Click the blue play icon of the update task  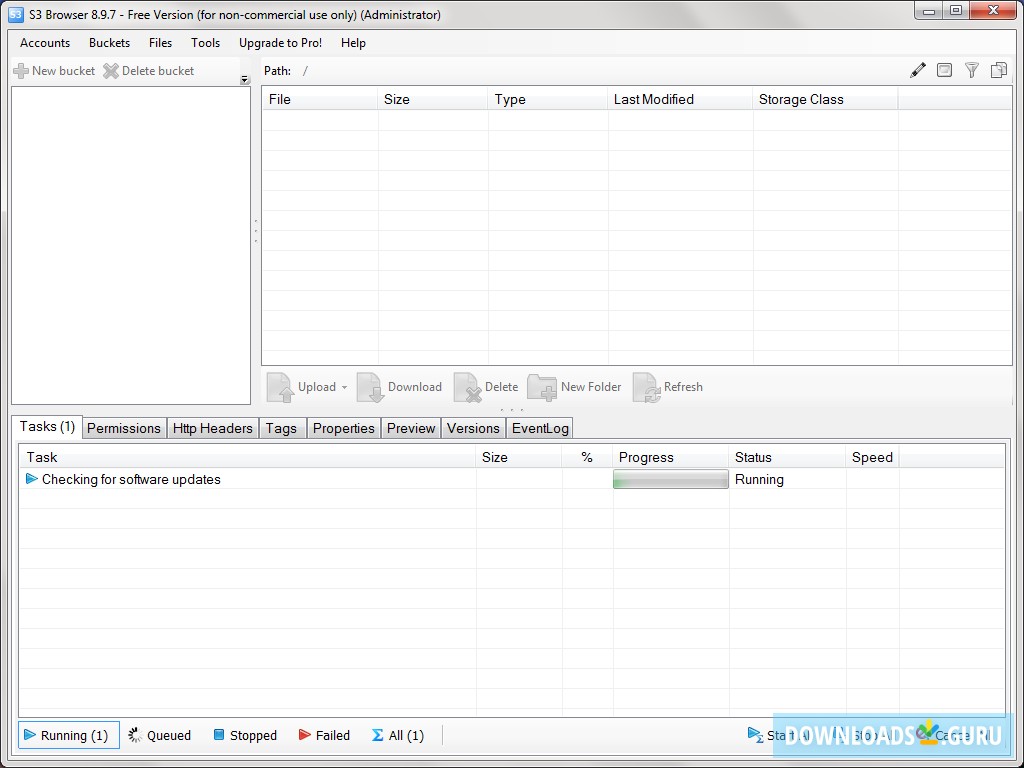click(x=31, y=479)
